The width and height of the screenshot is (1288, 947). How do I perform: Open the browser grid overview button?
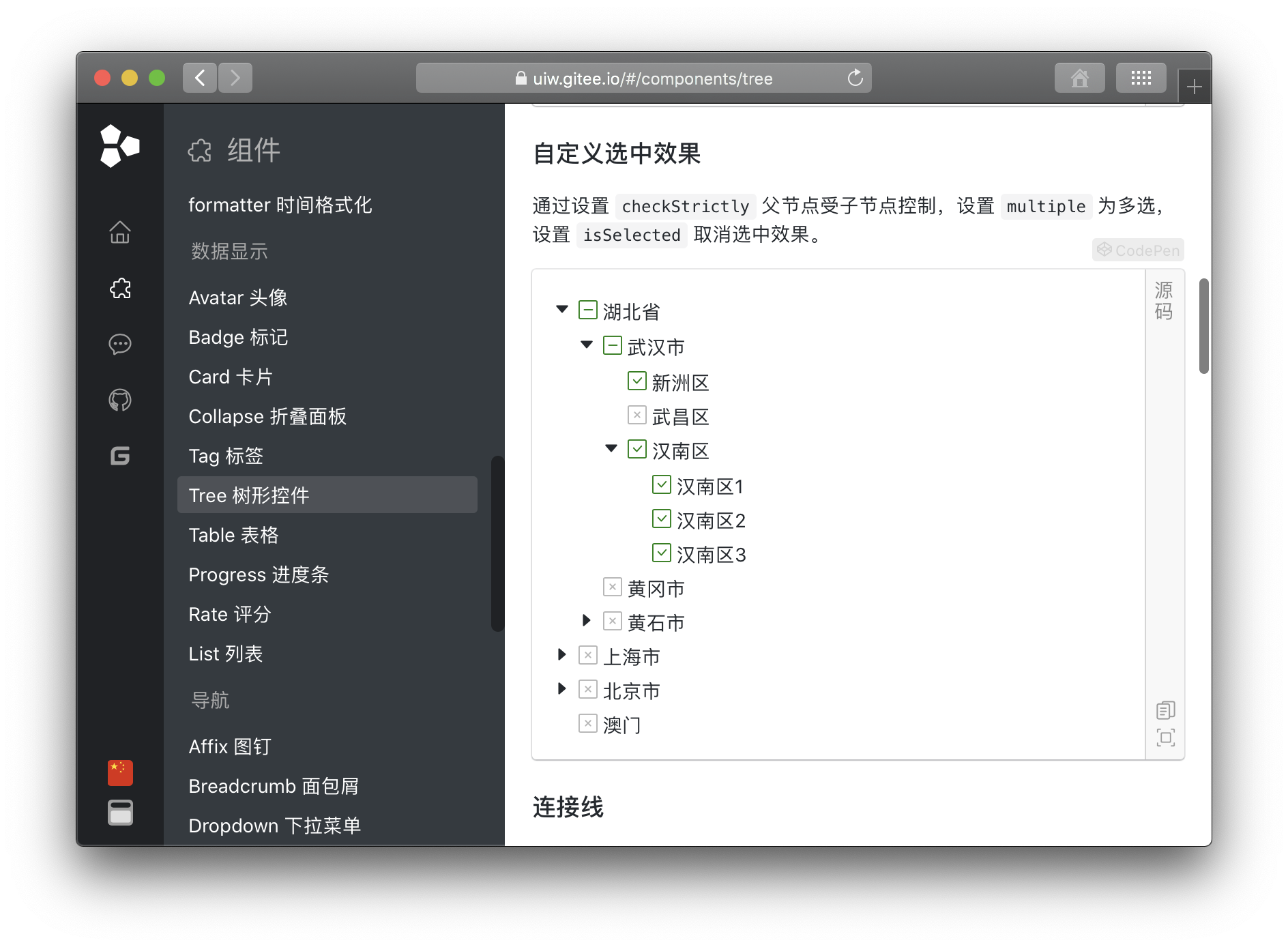click(x=1141, y=78)
